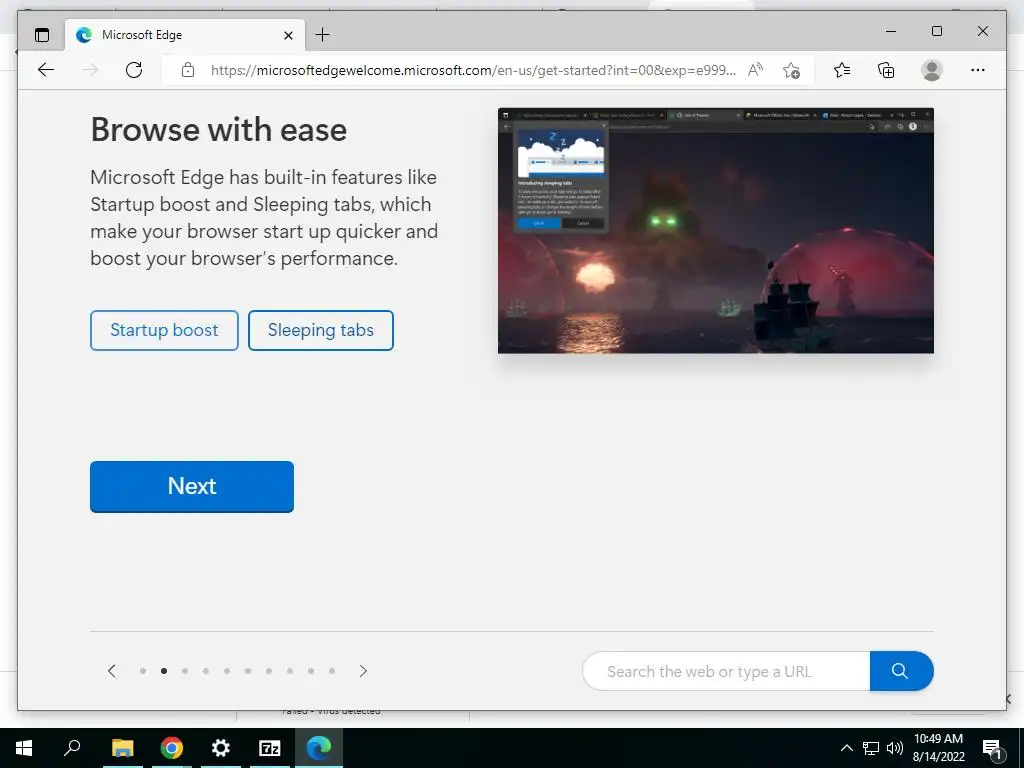Open the volume tray icon

coord(895,748)
